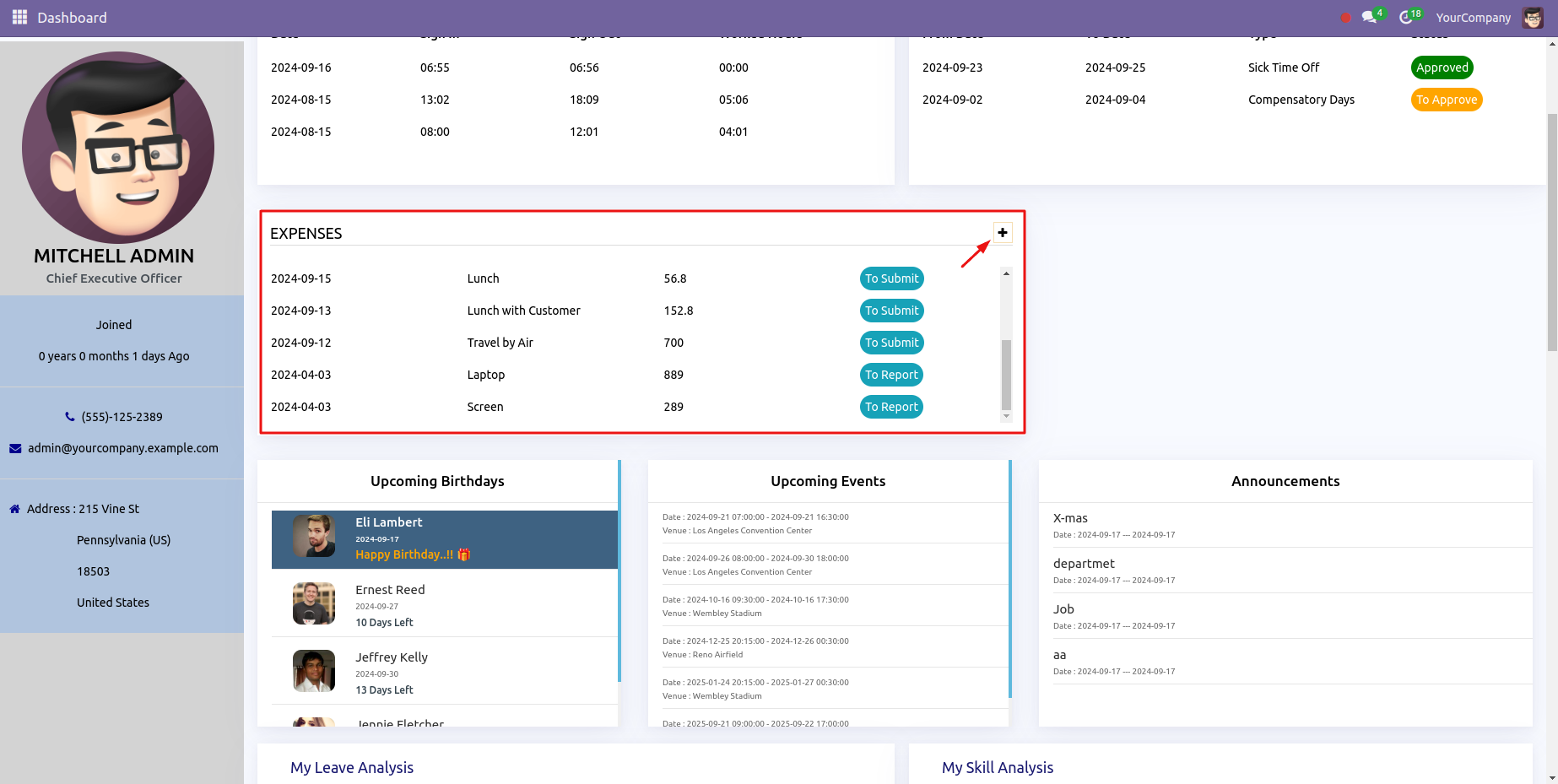Click the expenses list scrollbar down arrow
This screenshot has width=1558, height=784.
[x=1006, y=417]
